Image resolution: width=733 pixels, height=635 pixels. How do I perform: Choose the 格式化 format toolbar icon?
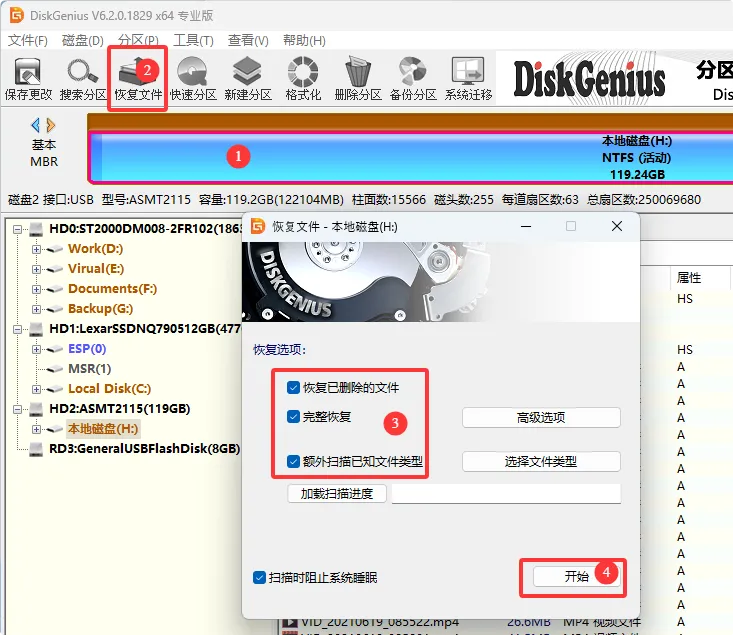[303, 79]
